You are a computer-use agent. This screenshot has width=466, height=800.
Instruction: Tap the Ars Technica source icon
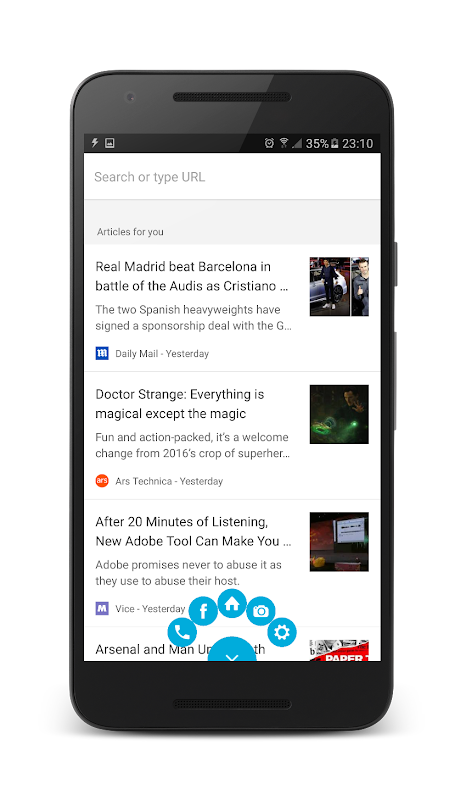102,481
